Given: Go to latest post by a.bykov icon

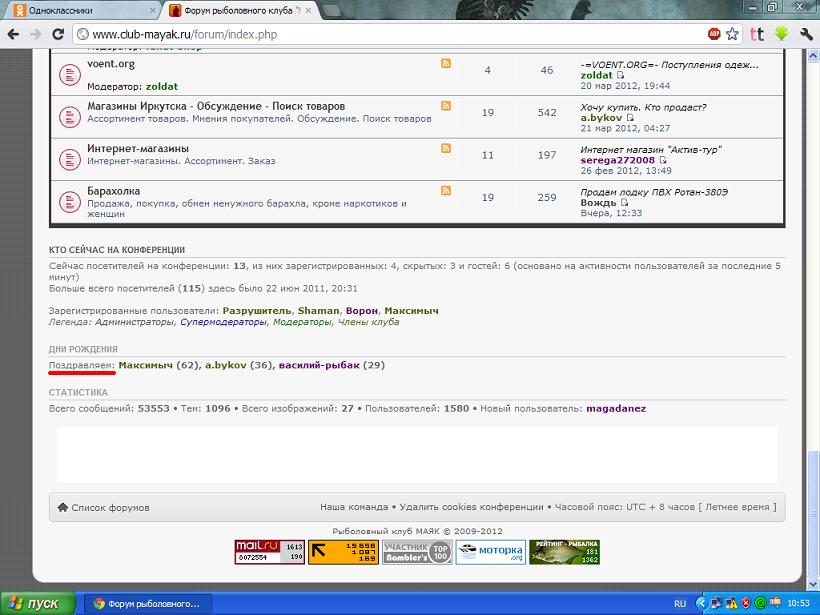Looking at the screenshot, I should (x=630, y=118).
